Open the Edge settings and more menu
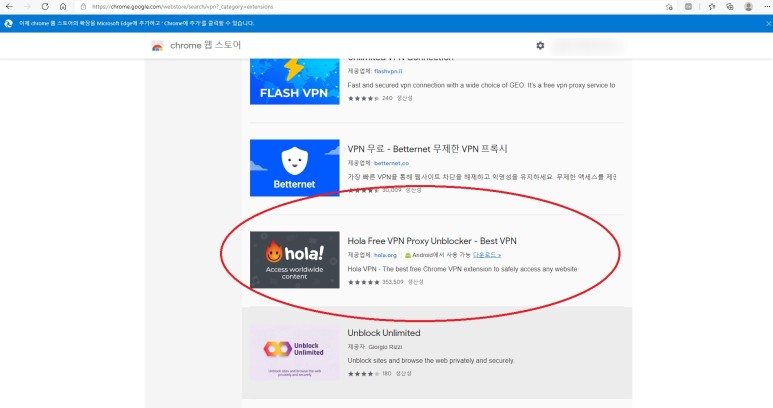 pyautogui.click(x=766, y=7)
